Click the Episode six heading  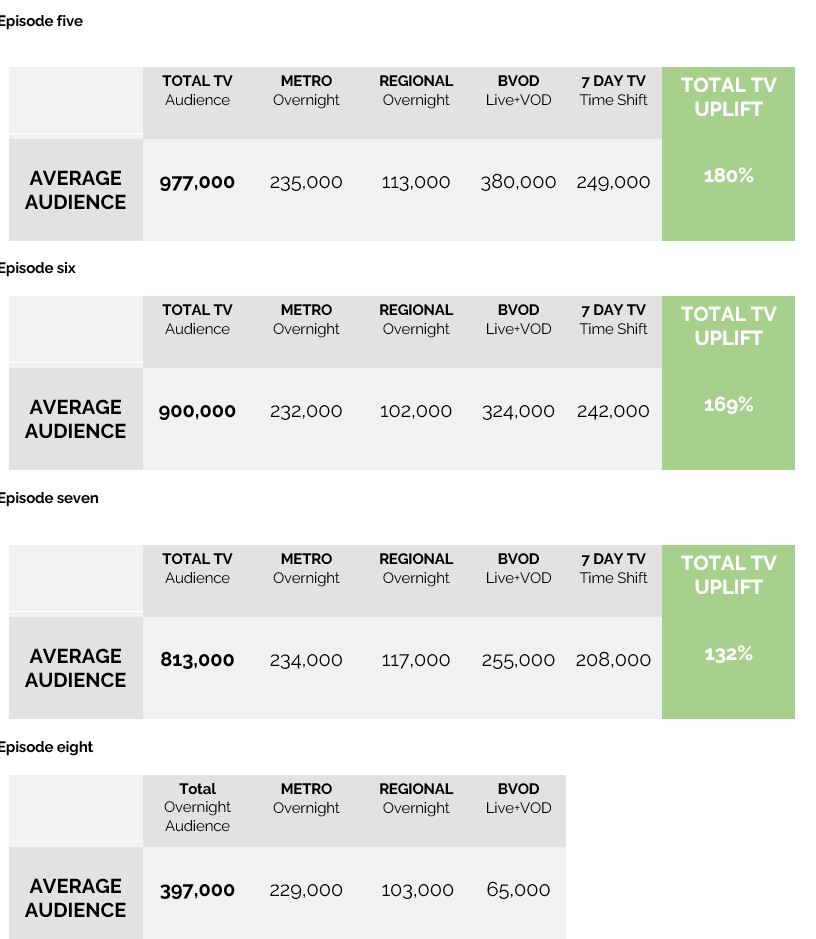click(x=38, y=268)
